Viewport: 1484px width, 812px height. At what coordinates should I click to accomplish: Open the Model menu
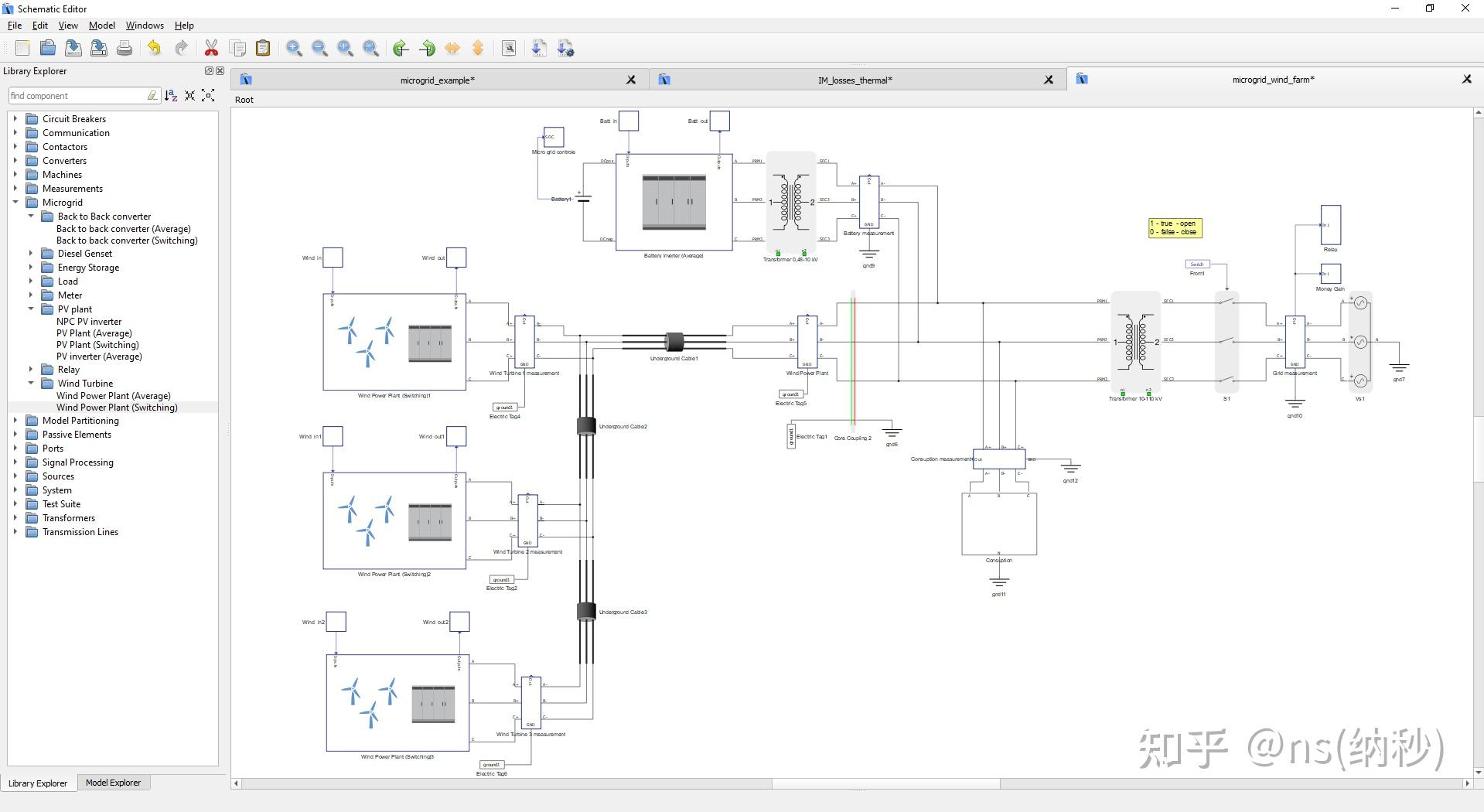[x=101, y=26]
